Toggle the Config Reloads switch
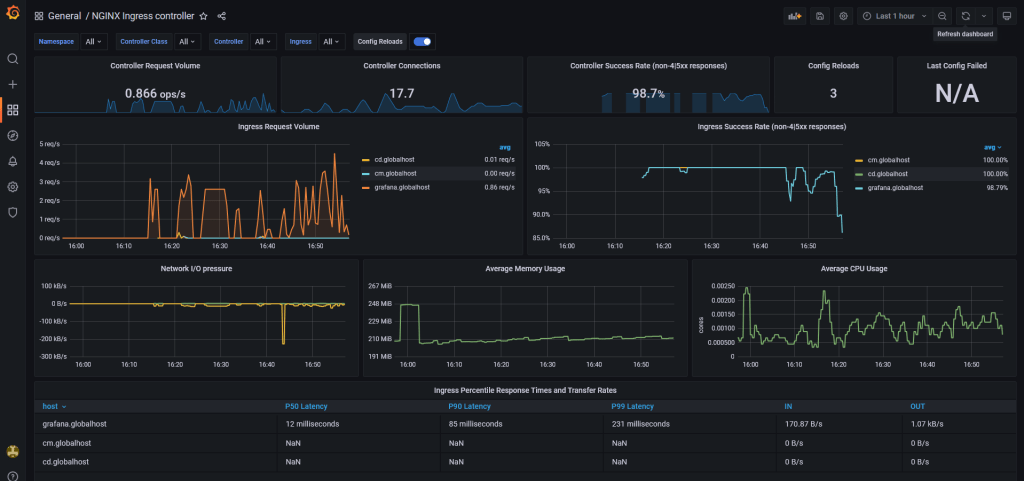 pos(423,41)
